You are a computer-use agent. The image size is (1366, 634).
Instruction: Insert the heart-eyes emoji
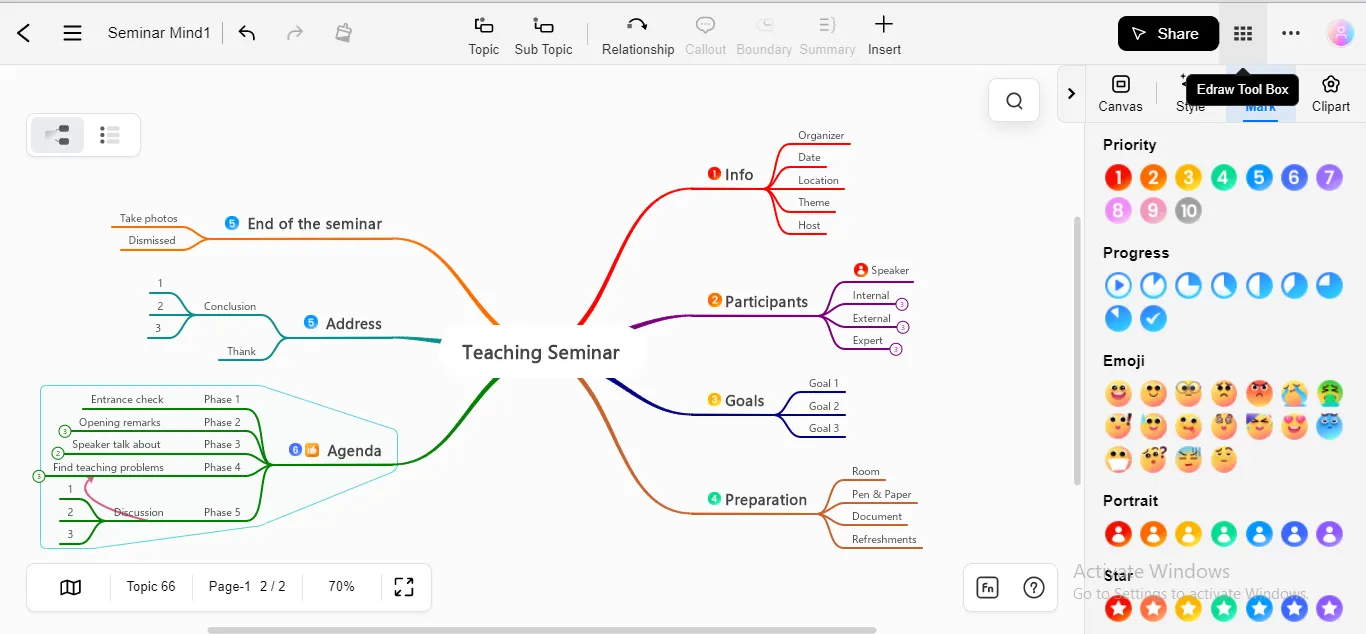coord(1294,426)
